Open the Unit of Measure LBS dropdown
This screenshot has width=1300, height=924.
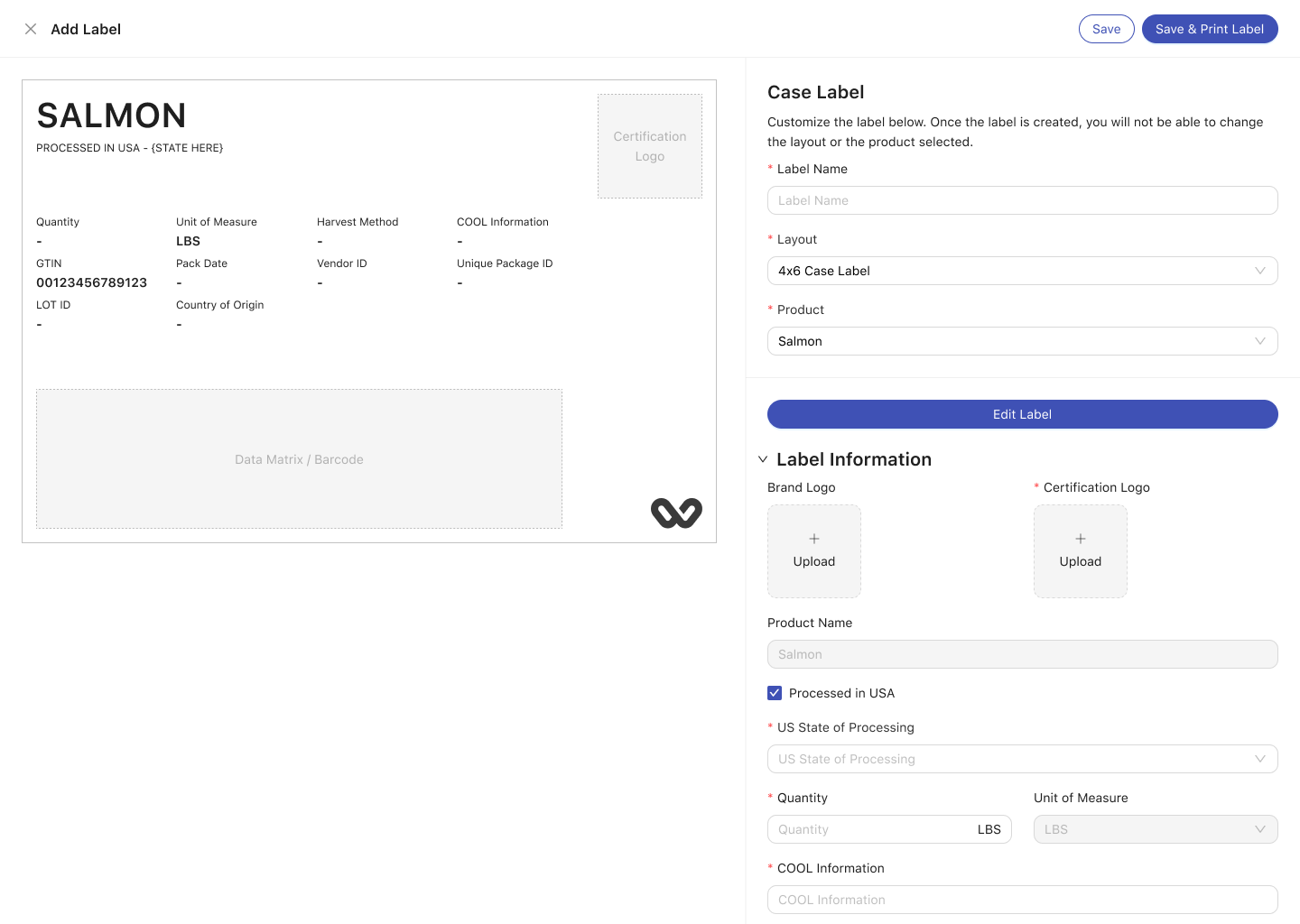click(1155, 829)
